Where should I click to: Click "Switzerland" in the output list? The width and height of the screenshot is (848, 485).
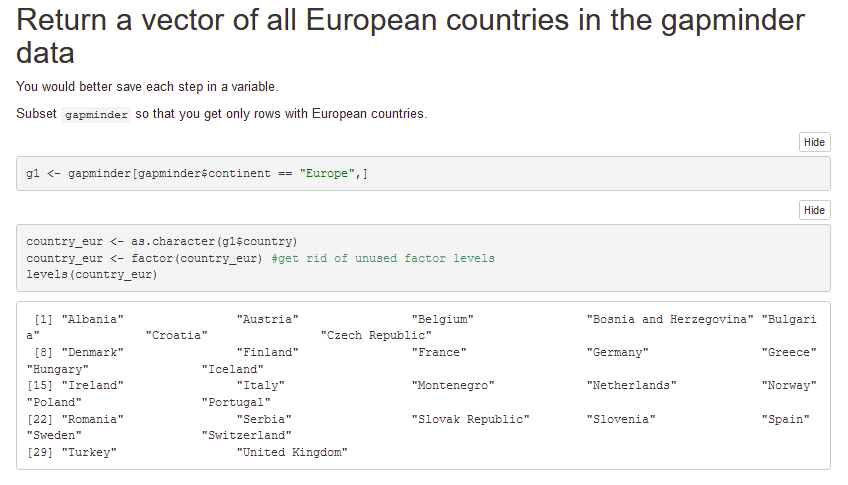point(246,436)
